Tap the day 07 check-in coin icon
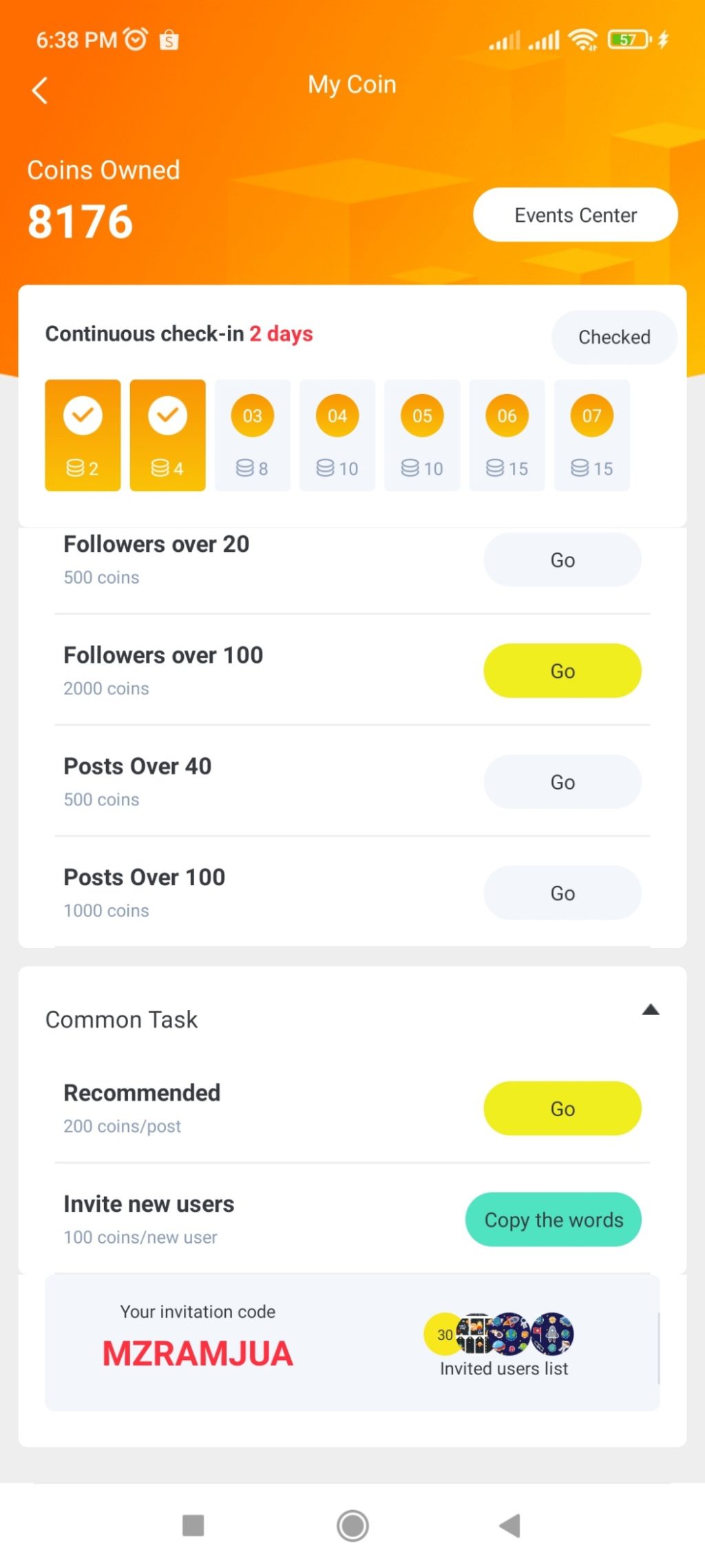The image size is (705, 1568). coord(591,415)
